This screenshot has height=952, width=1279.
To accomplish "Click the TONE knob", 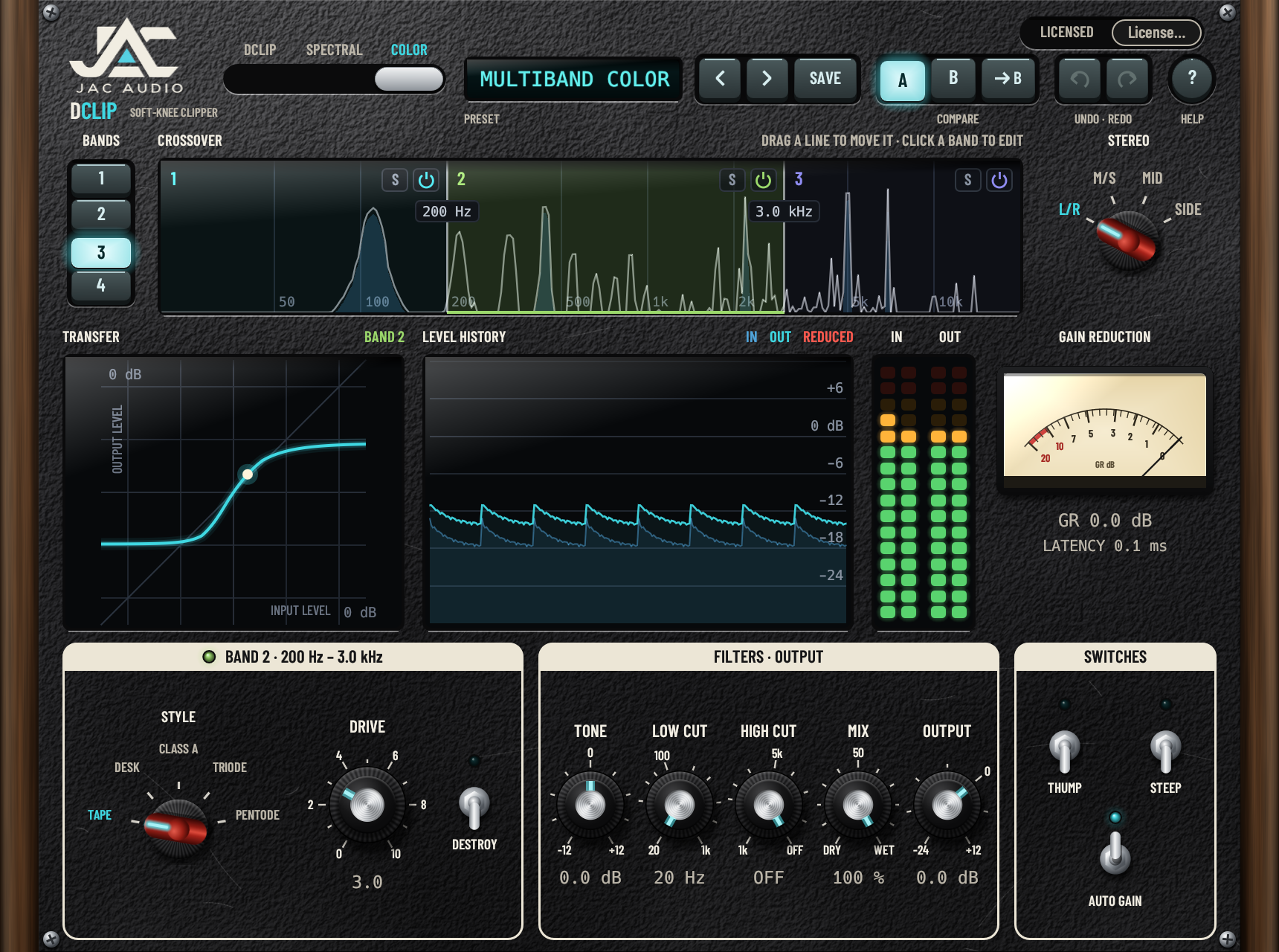I will (590, 805).
